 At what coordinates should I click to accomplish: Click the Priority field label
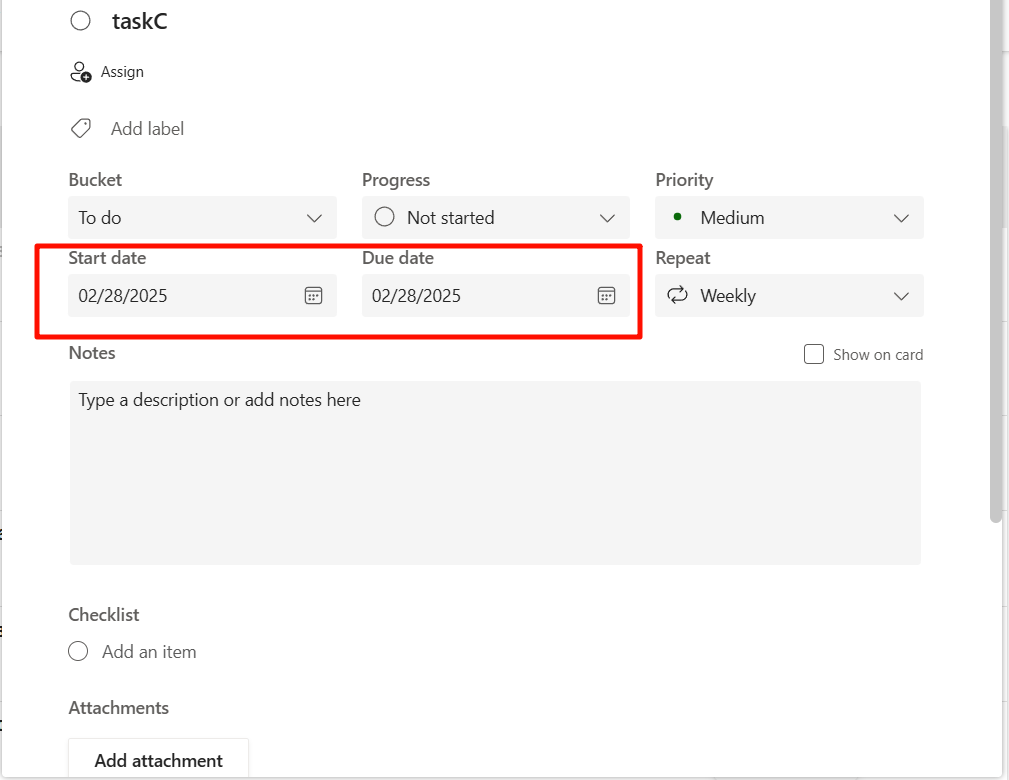click(684, 180)
